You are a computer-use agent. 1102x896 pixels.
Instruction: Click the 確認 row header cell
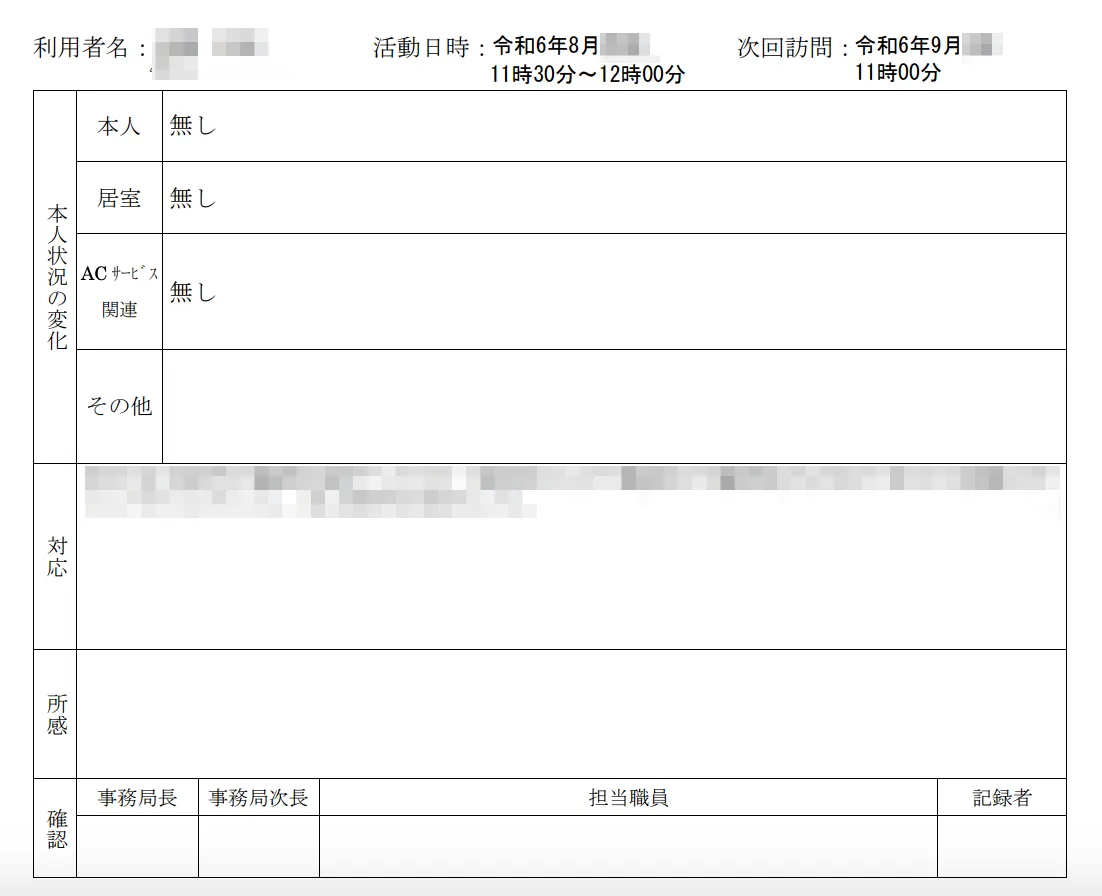click(55, 828)
